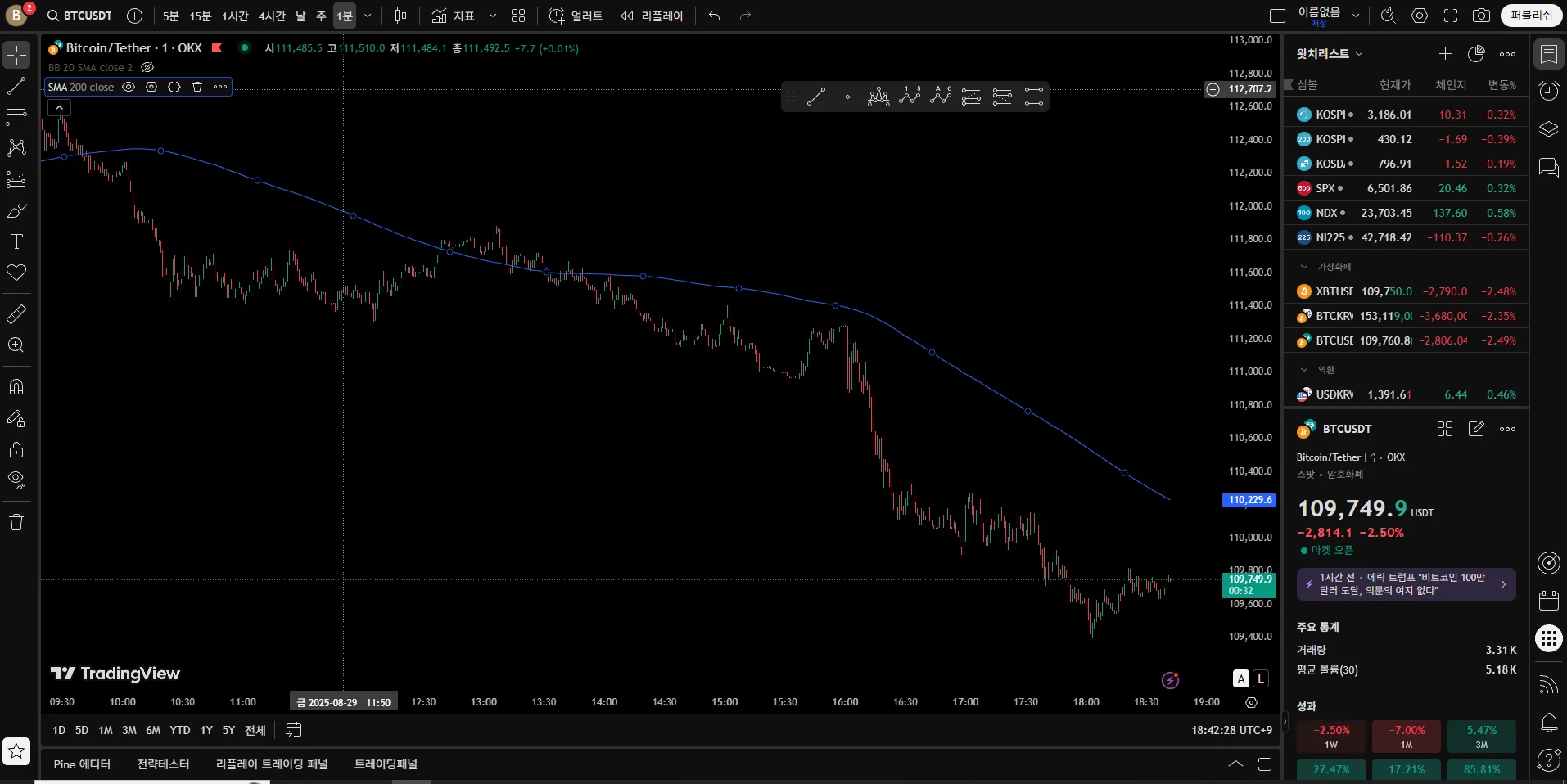This screenshot has width=1567, height=784.
Task: Start bar replay with 리플레이
Action: click(652, 16)
